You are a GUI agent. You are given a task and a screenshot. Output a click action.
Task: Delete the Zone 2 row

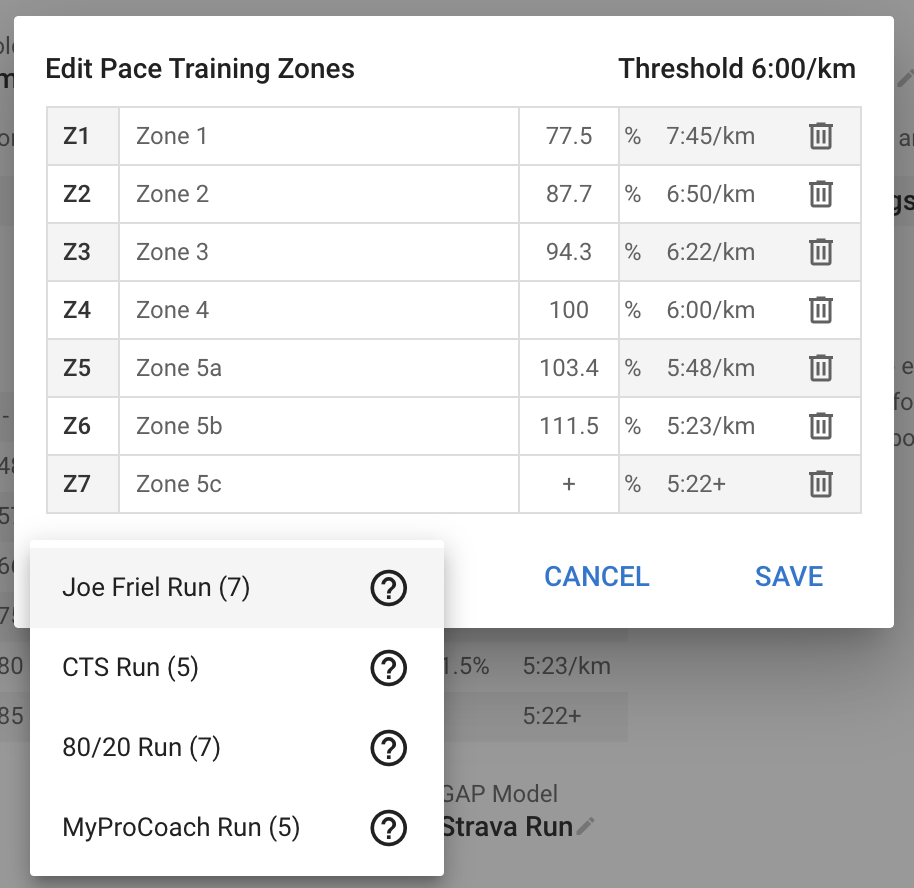tap(821, 194)
